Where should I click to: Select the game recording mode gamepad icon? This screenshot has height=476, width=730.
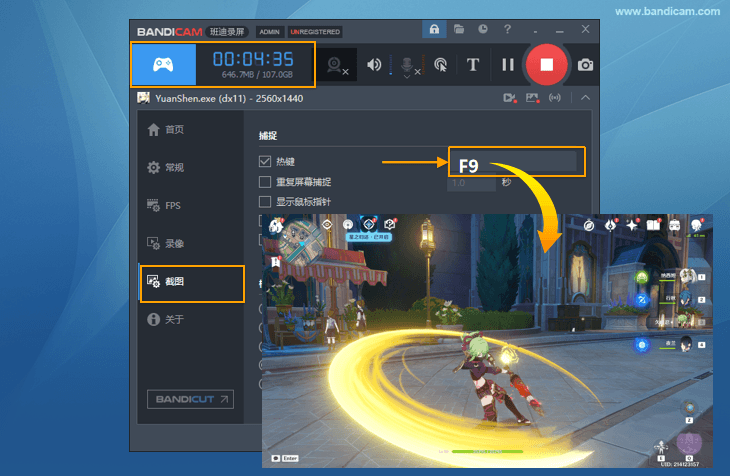pyautogui.click(x=163, y=64)
